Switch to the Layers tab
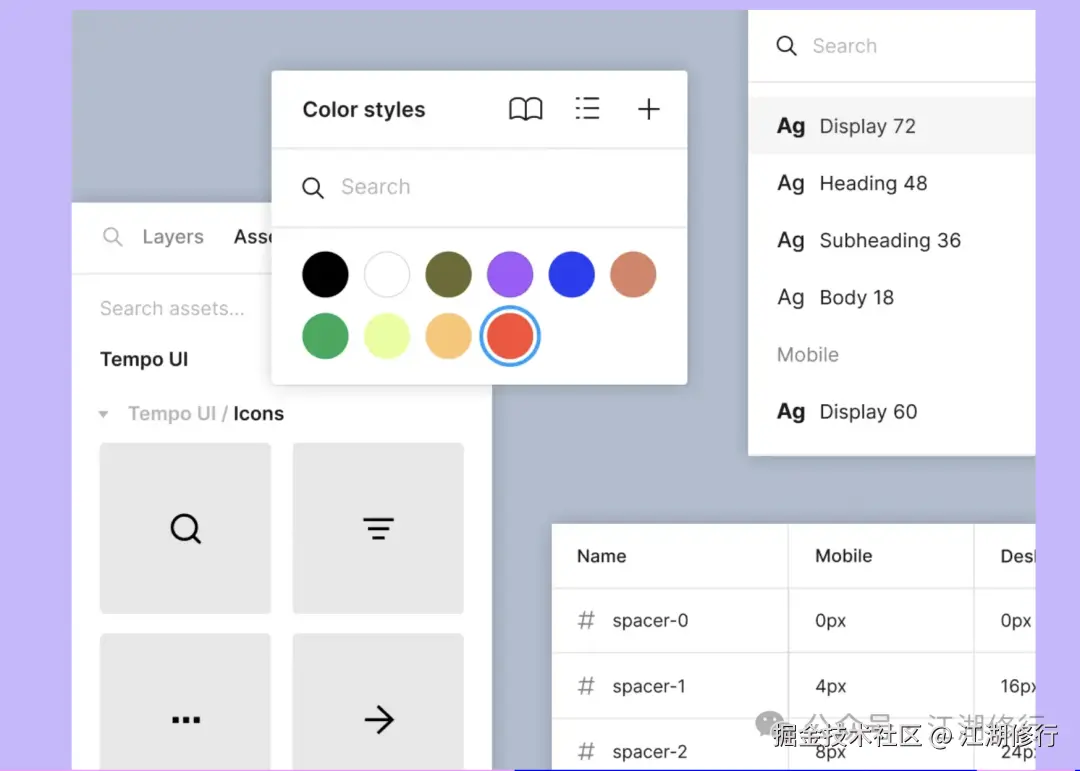 173,237
